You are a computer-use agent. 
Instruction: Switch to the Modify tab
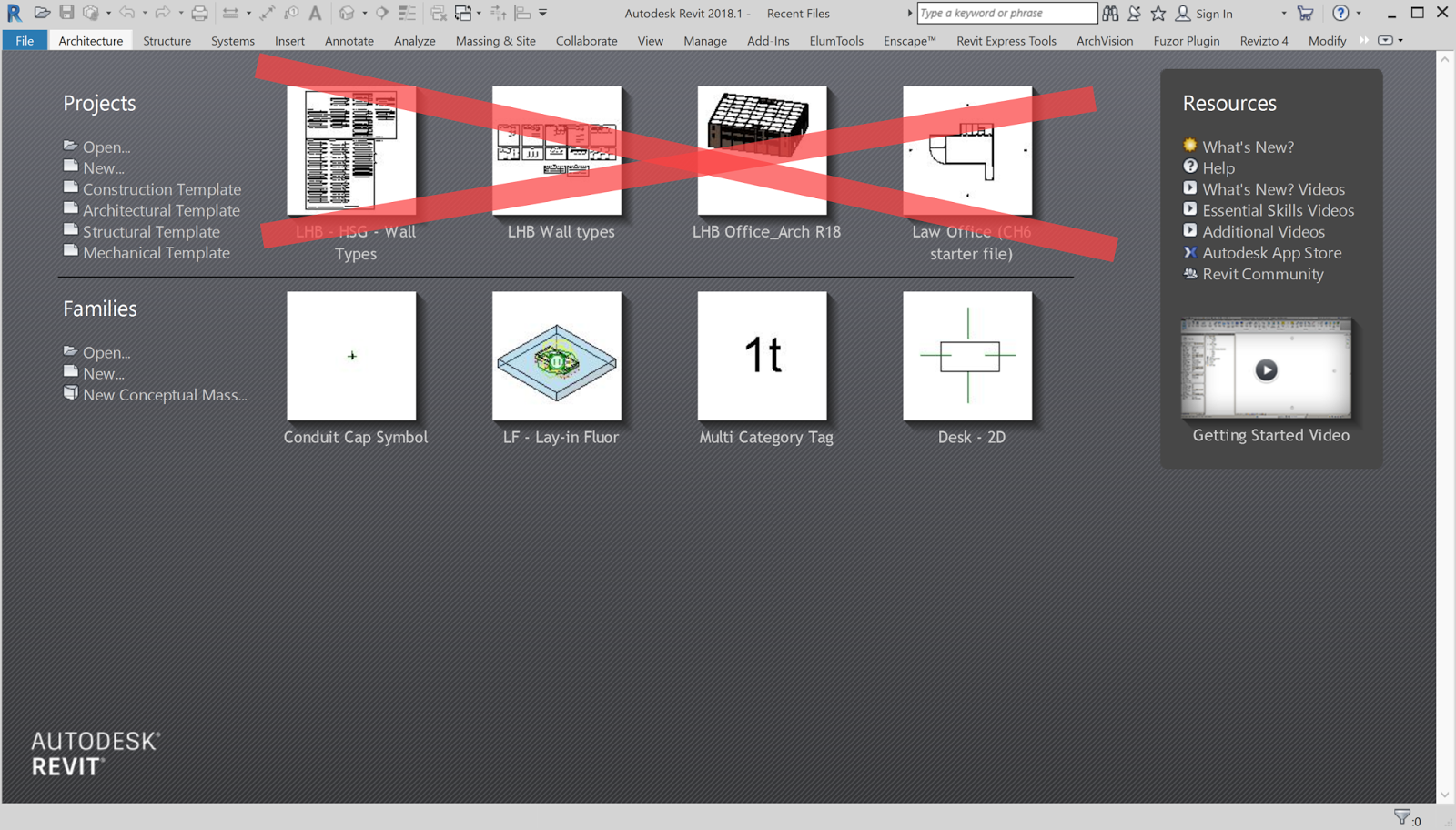coord(1327,40)
